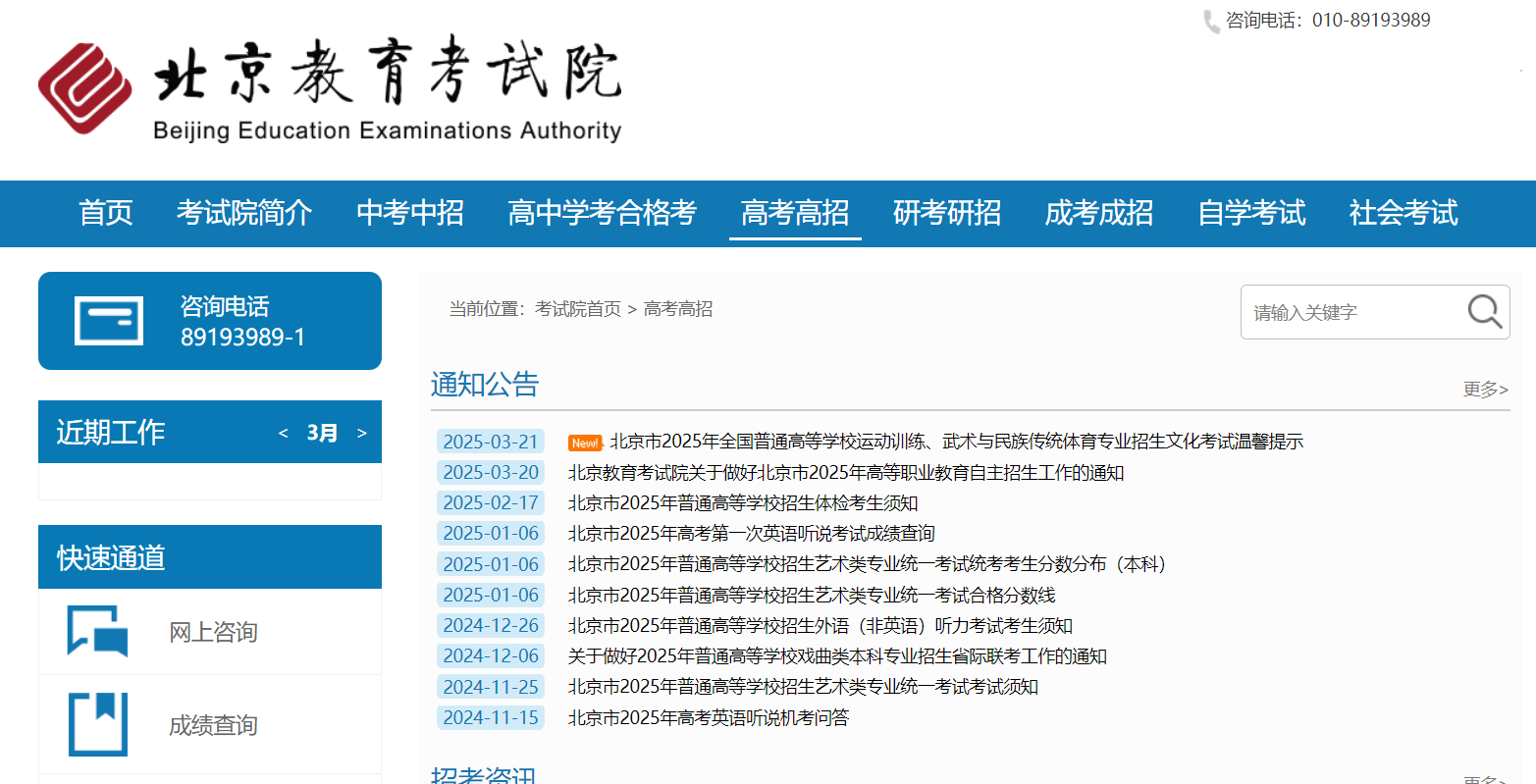Image resolution: width=1536 pixels, height=784 pixels.
Task: Open notice on 高等职业教育自主招生工作
Action: click(846, 472)
